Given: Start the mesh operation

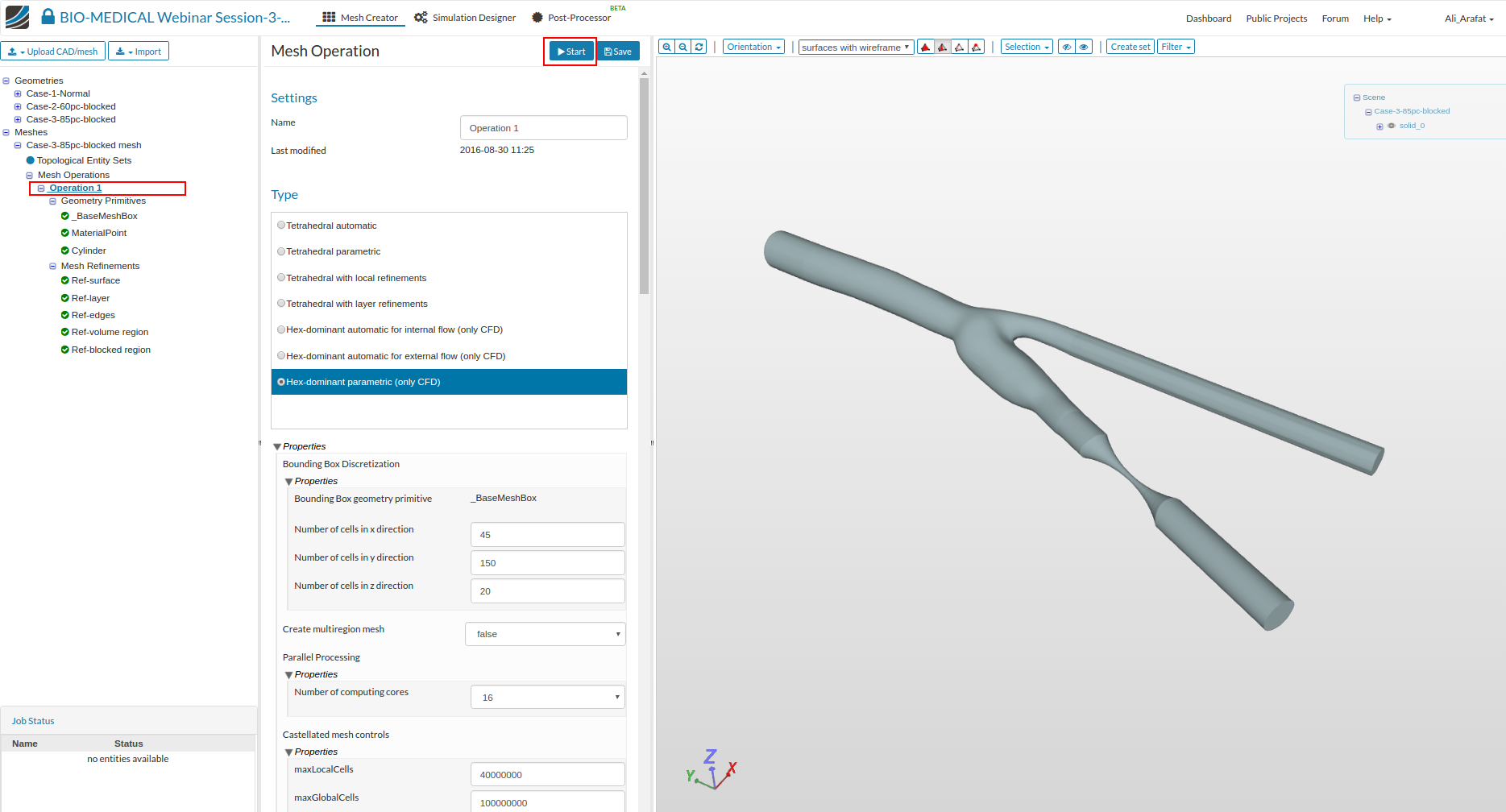Looking at the screenshot, I should (571, 52).
